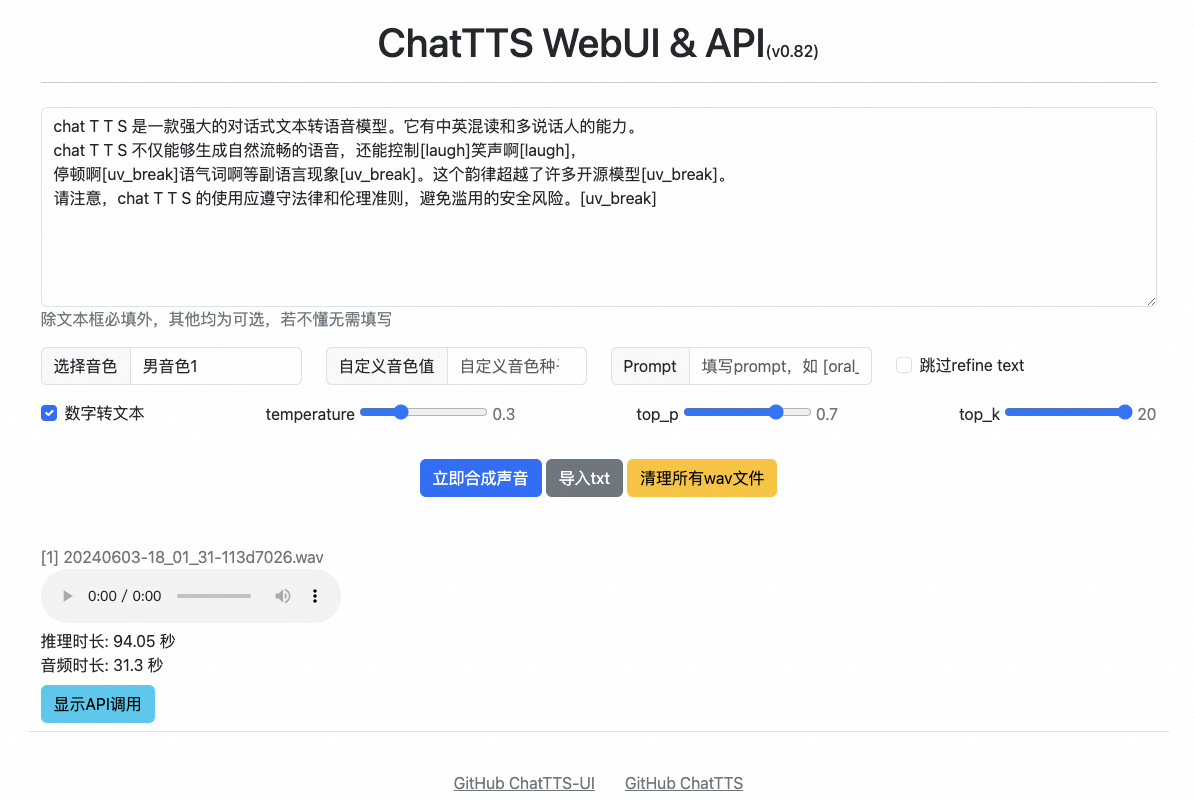Screen dimensions: 1194x801
Task: Adjust the top_p slider
Action: [747, 413]
